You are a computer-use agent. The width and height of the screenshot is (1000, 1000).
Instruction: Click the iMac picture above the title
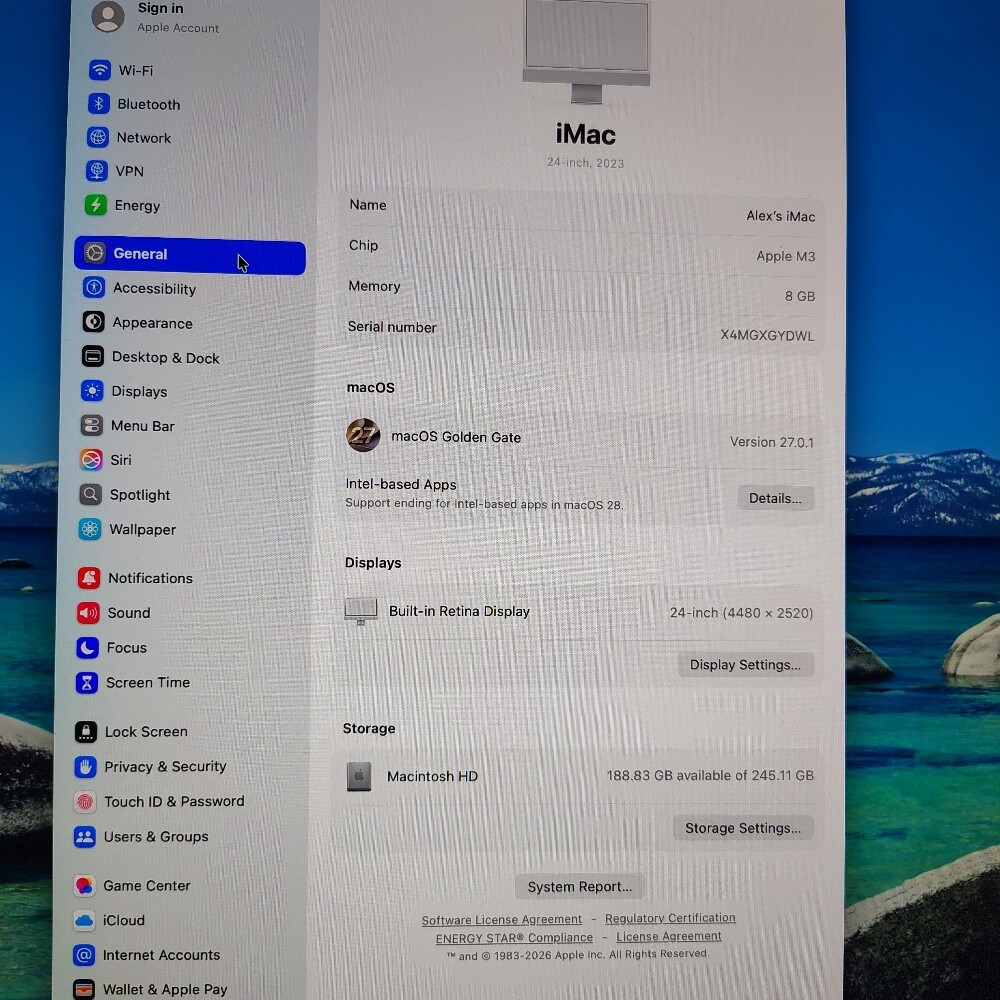point(586,51)
